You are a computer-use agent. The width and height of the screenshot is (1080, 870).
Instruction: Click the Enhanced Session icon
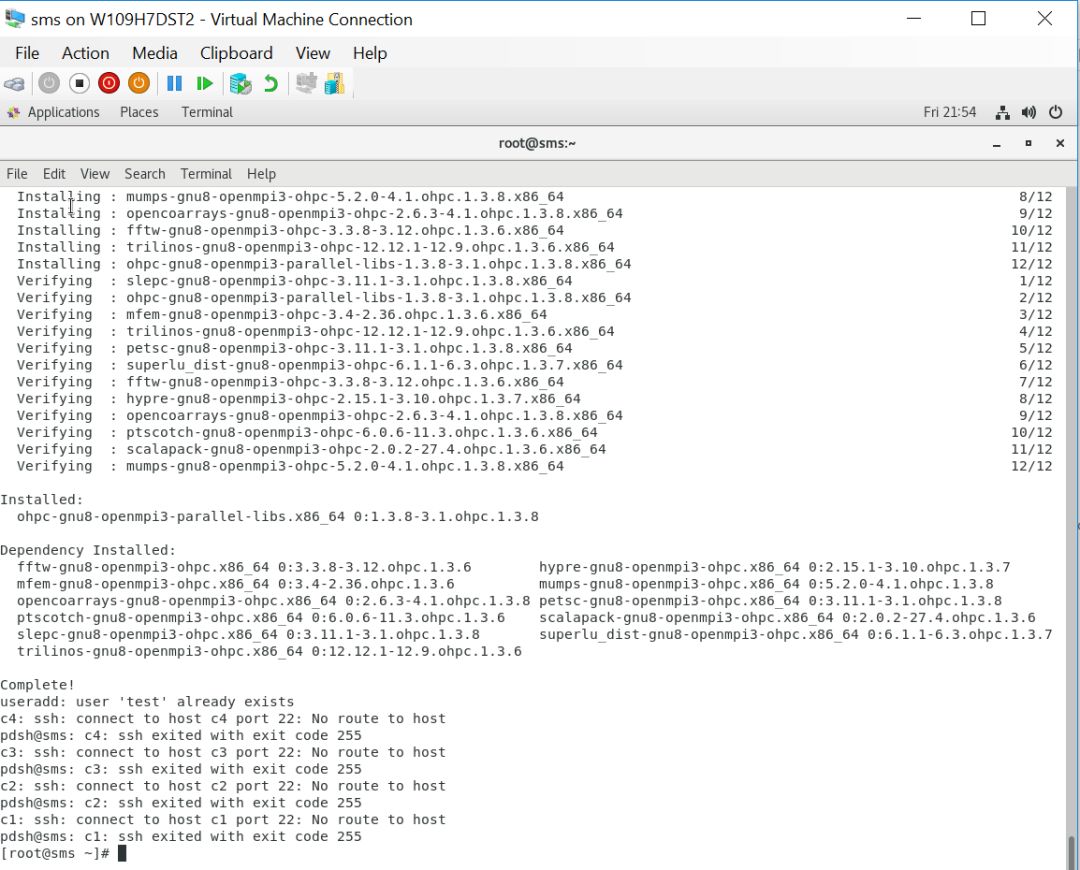(306, 83)
